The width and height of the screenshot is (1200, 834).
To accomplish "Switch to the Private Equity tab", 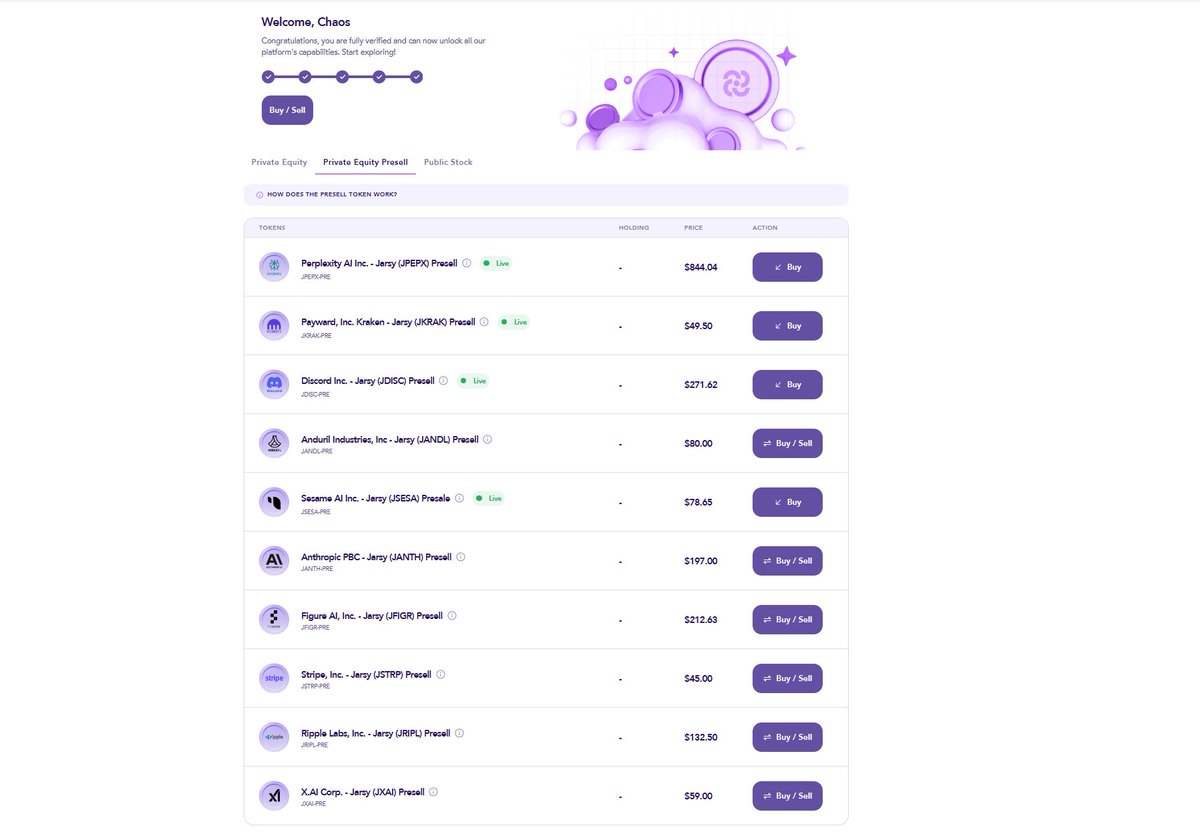I will 279,162.
